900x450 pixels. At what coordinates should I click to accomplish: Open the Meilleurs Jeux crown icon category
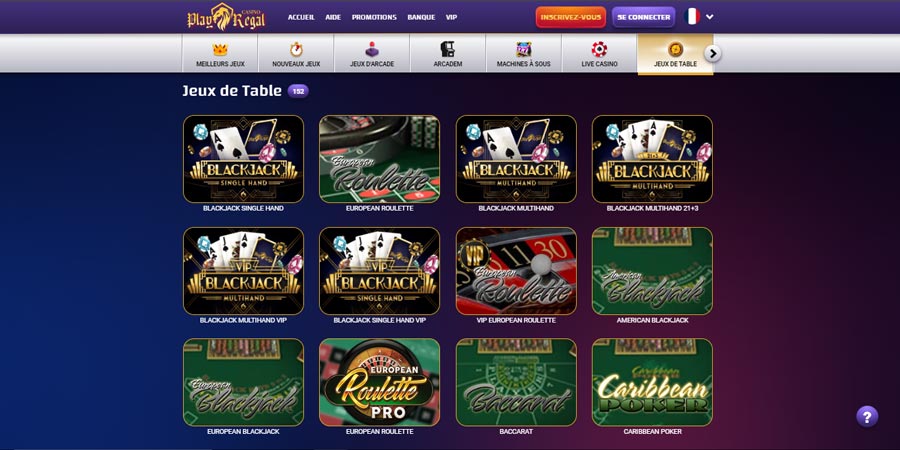(x=220, y=49)
